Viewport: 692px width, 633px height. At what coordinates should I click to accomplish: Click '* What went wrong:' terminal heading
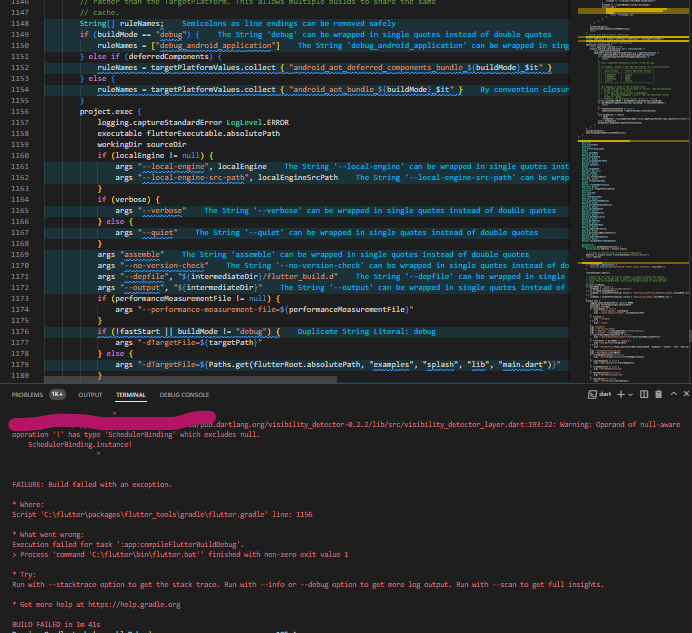(x=48, y=535)
